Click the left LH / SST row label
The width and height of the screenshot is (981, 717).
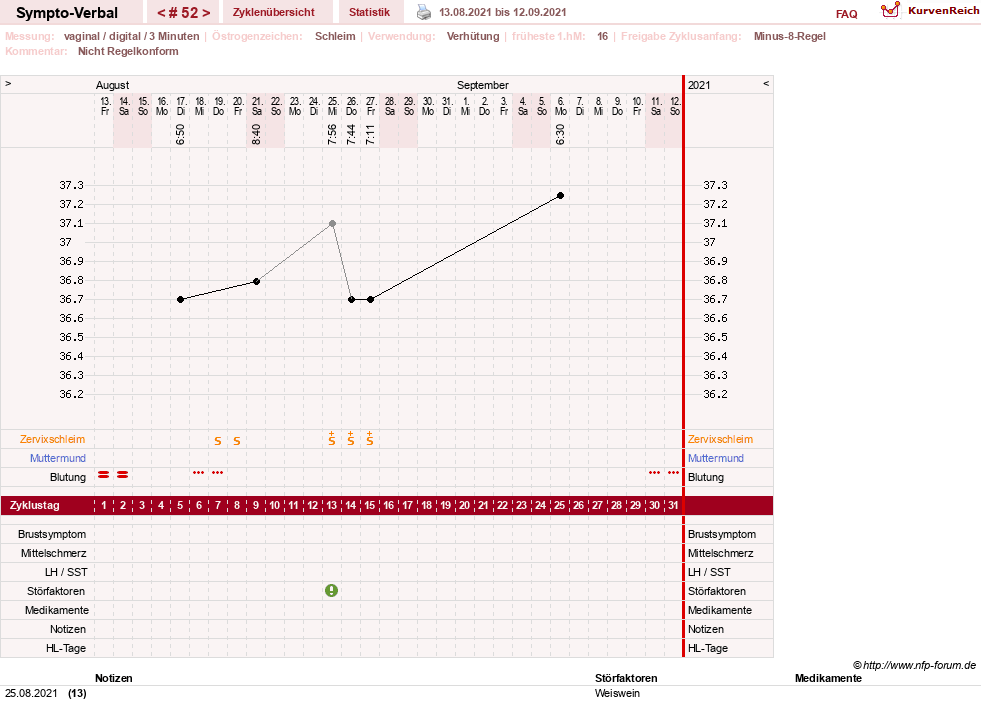pyautogui.click(x=66, y=572)
